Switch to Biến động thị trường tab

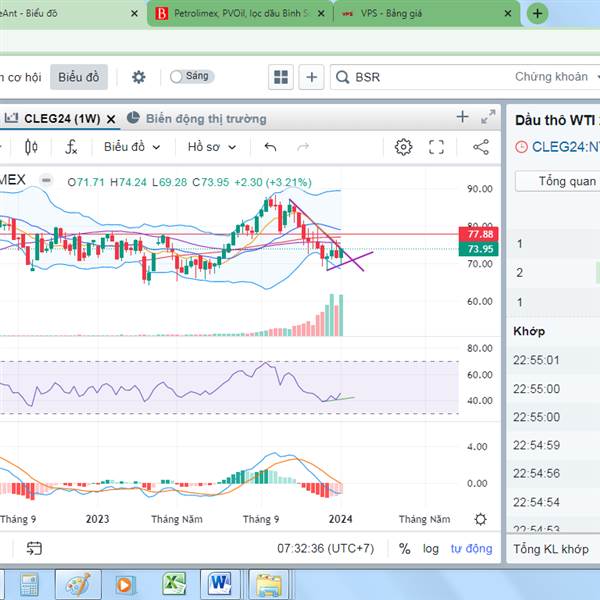click(x=197, y=119)
